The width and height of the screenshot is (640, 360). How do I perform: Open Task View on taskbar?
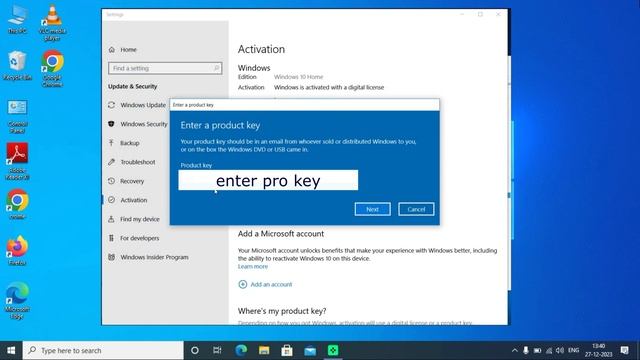217,351
